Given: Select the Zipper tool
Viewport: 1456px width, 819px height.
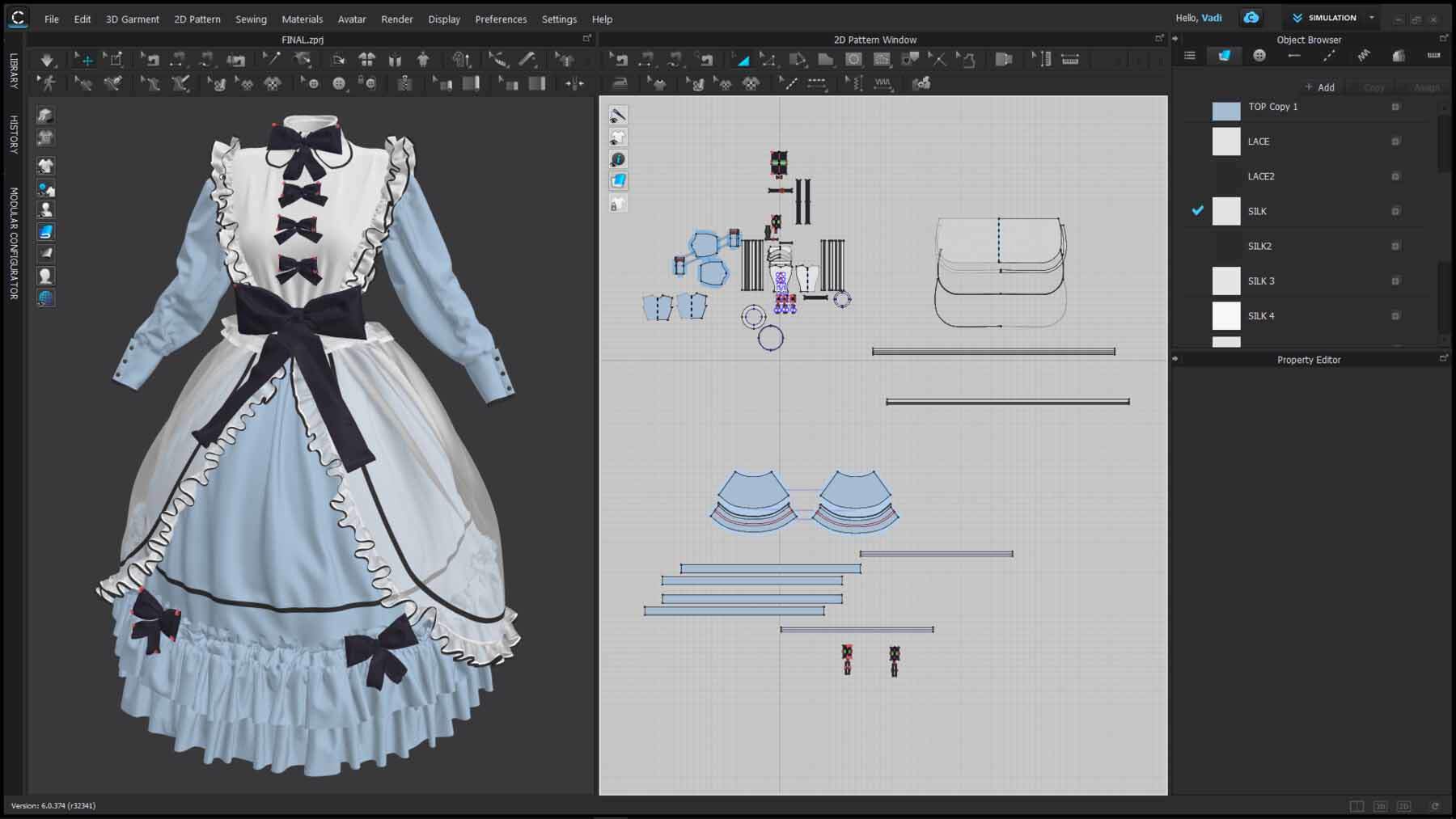Looking at the screenshot, I should (x=404, y=83).
